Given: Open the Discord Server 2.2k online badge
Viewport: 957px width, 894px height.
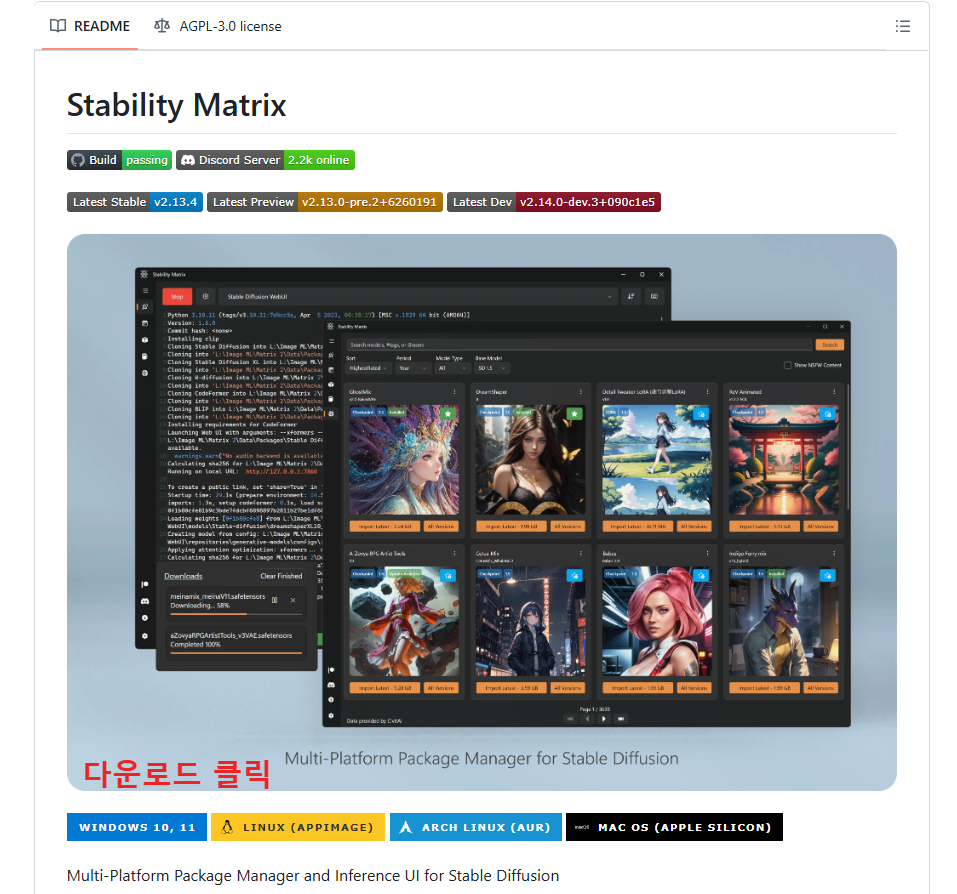Looking at the screenshot, I should (x=265, y=160).
